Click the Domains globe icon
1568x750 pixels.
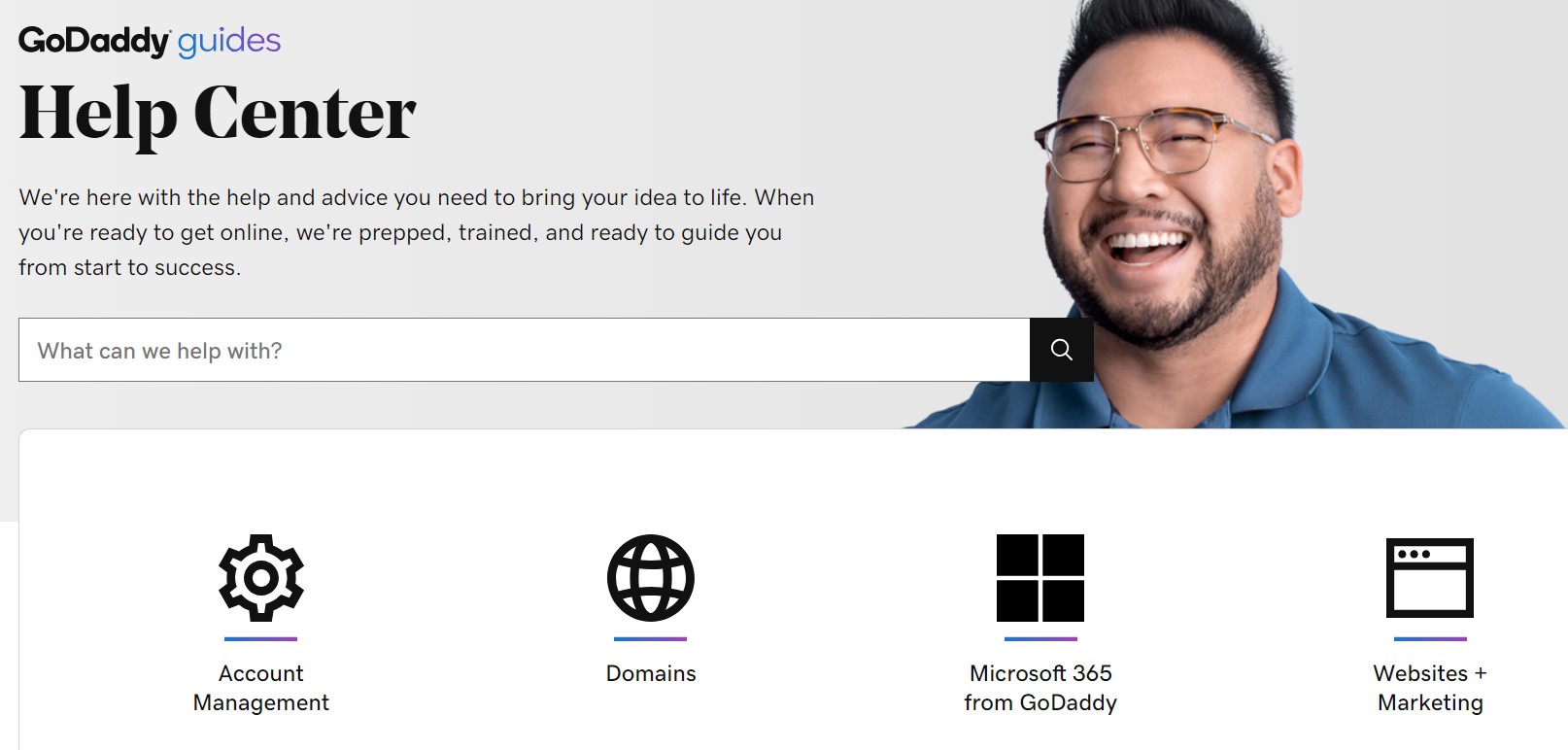[x=651, y=578]
